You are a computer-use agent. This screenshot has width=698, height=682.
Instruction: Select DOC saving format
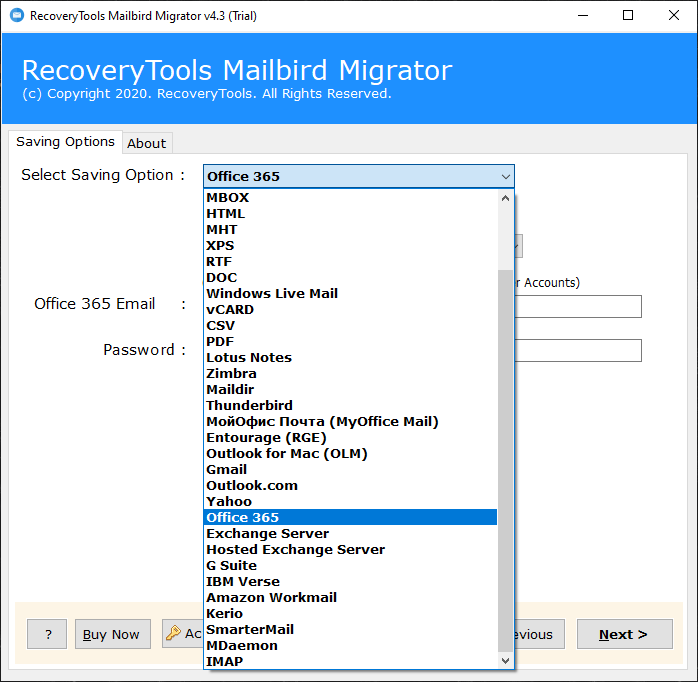[x=350, y=278]
